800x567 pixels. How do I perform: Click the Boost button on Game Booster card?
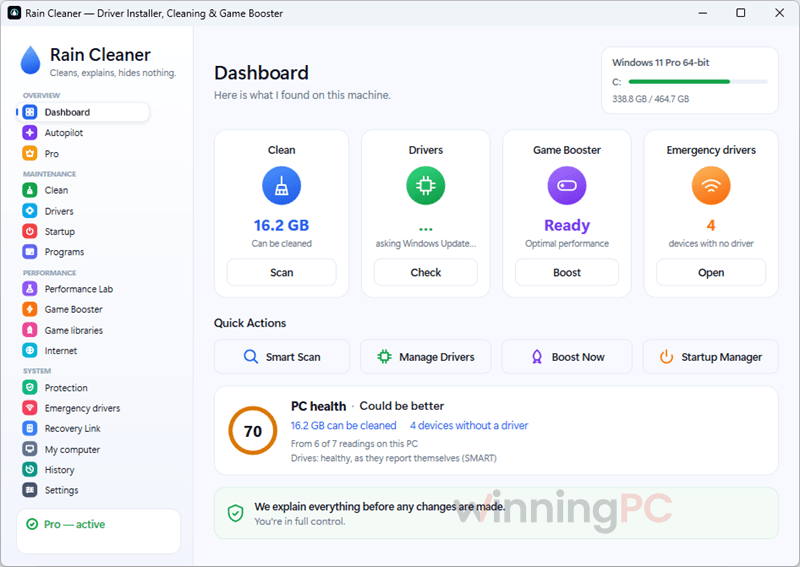pos(567,273)
